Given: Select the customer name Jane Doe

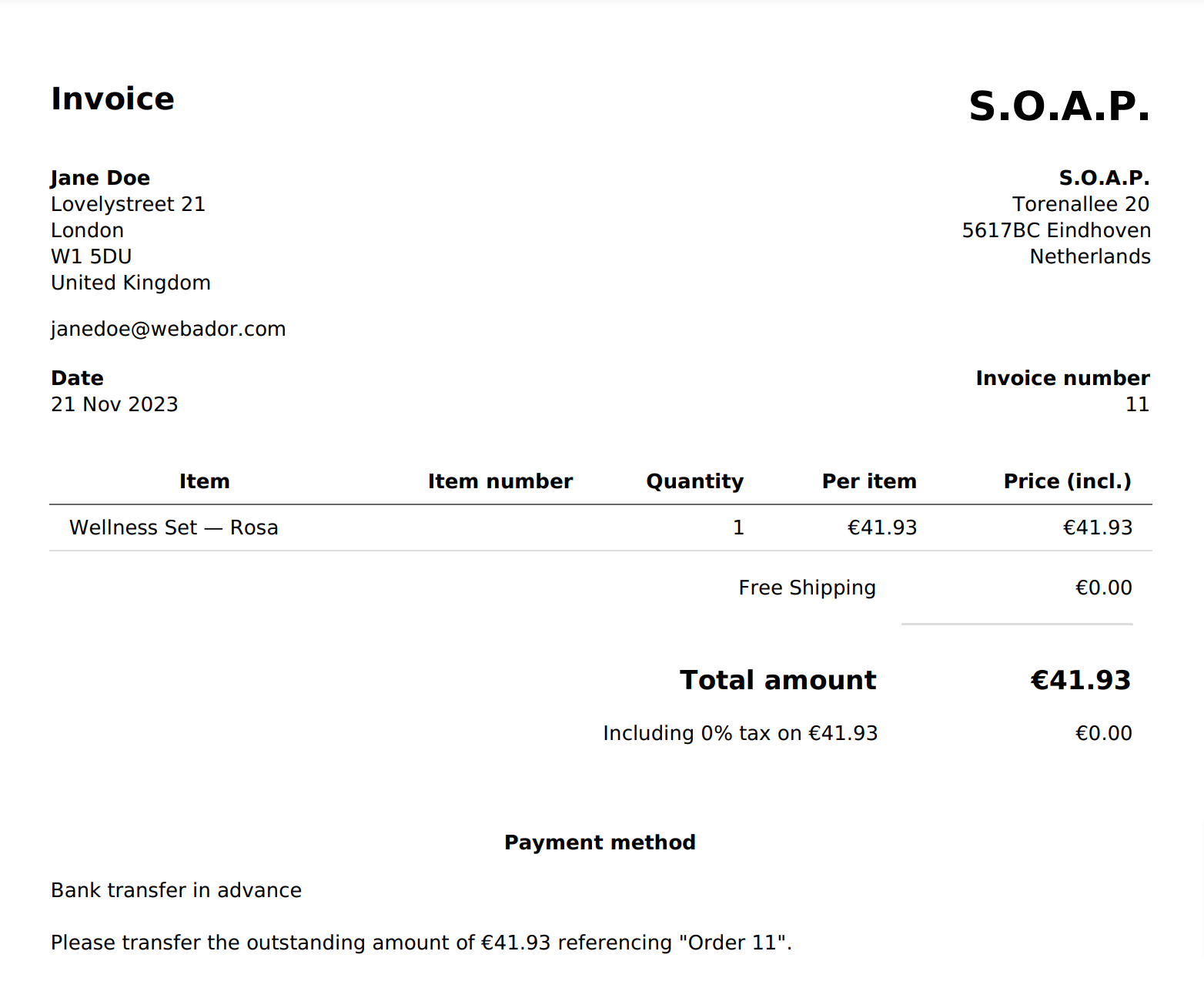Looking at the screenshot, I should click(x=100, y=178).
